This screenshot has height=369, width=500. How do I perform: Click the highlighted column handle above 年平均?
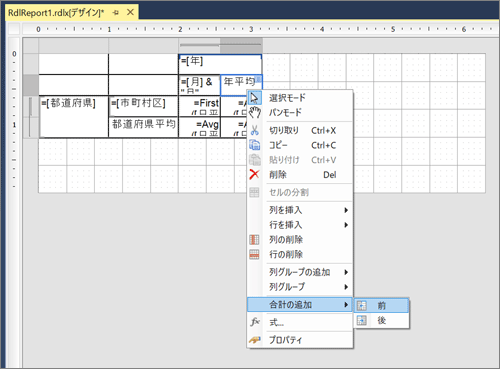[x=241, y=45]
